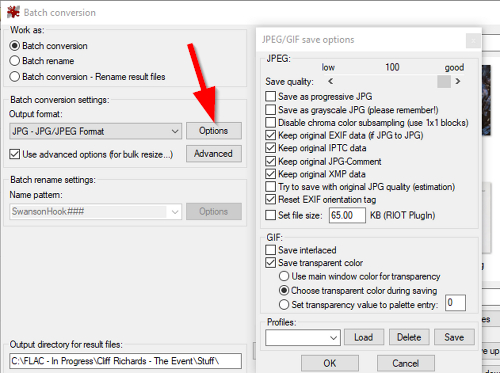
Task: Uncheck Keep original JPG-Comment
Action: (x=270, y=161)
